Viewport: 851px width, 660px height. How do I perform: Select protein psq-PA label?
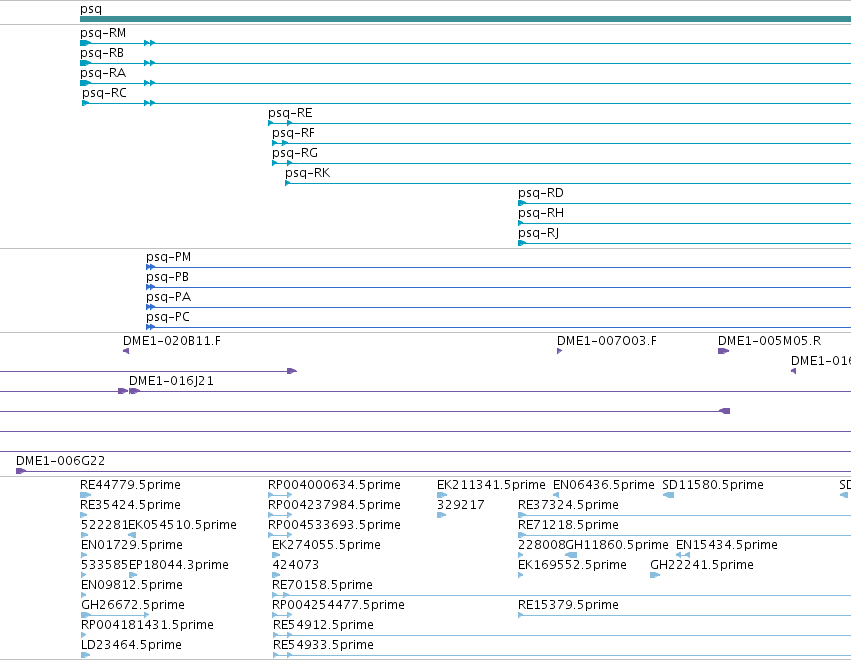click(169, 297)
